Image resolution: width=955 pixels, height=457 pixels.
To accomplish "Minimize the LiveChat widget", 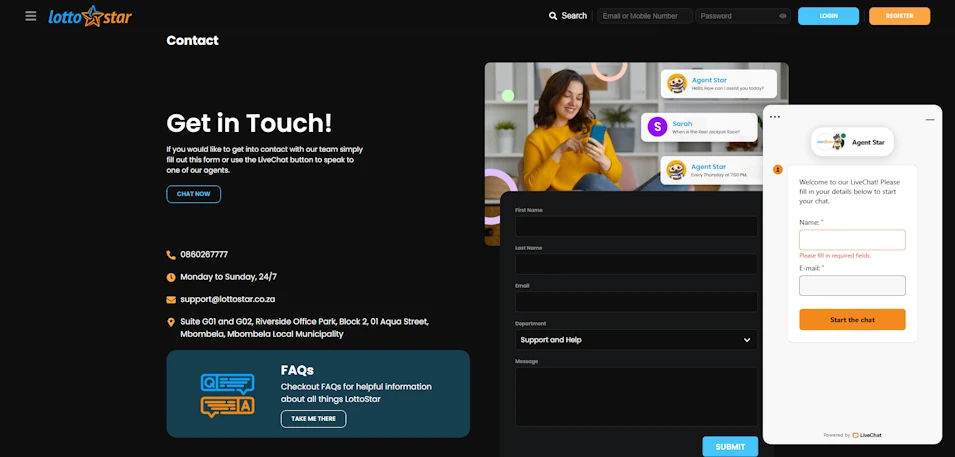I will 930,120.
